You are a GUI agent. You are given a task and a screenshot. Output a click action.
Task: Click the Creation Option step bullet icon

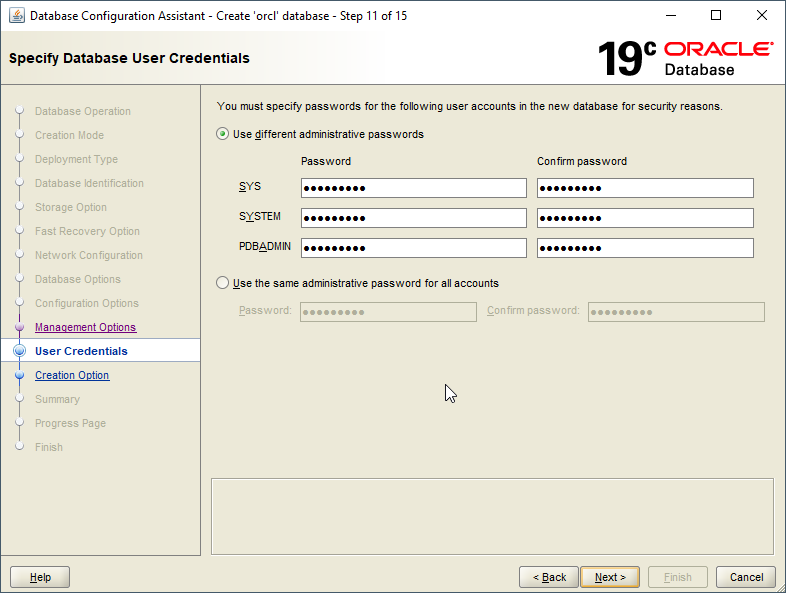19,376
